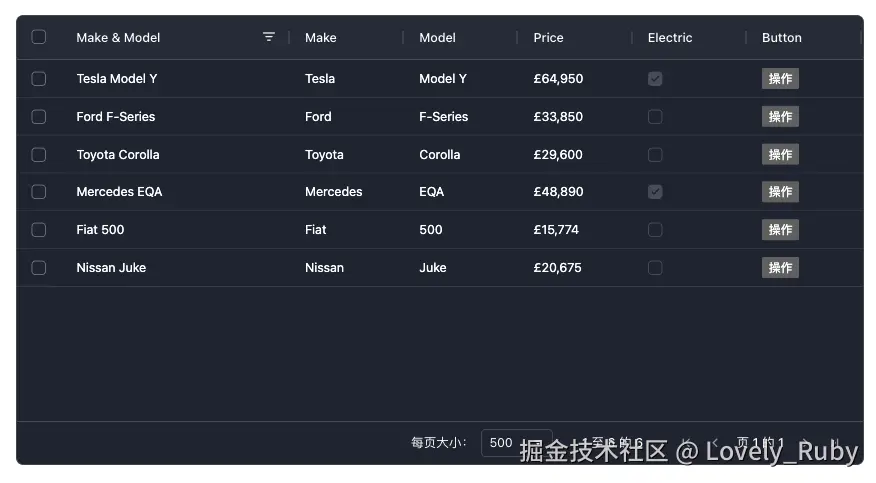The width and height of the screenshot is (876, 483).
Task: Toggle the select-all header checkbox
Action: click(39, 37)
